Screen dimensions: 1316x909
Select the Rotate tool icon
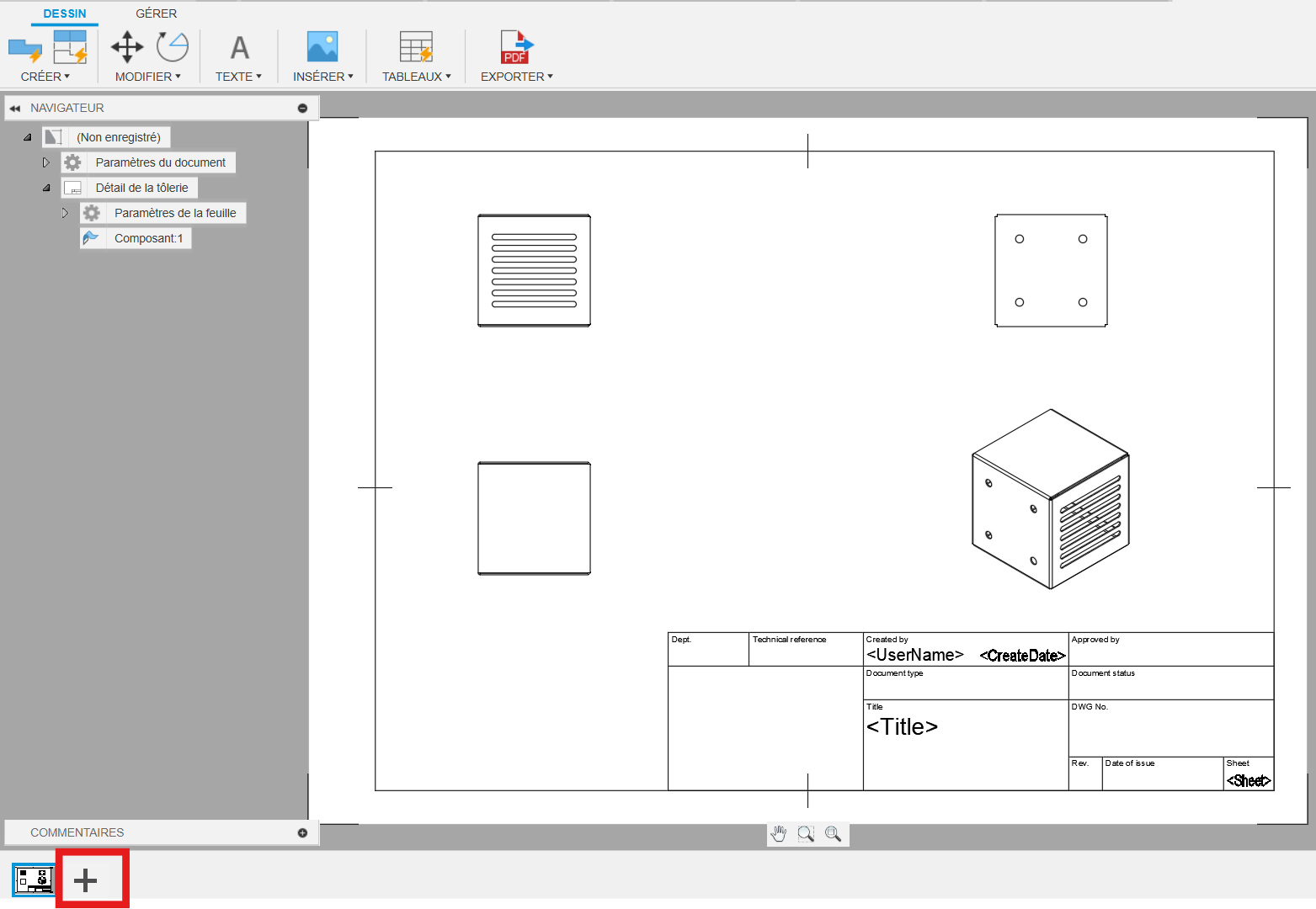[173, 47]
